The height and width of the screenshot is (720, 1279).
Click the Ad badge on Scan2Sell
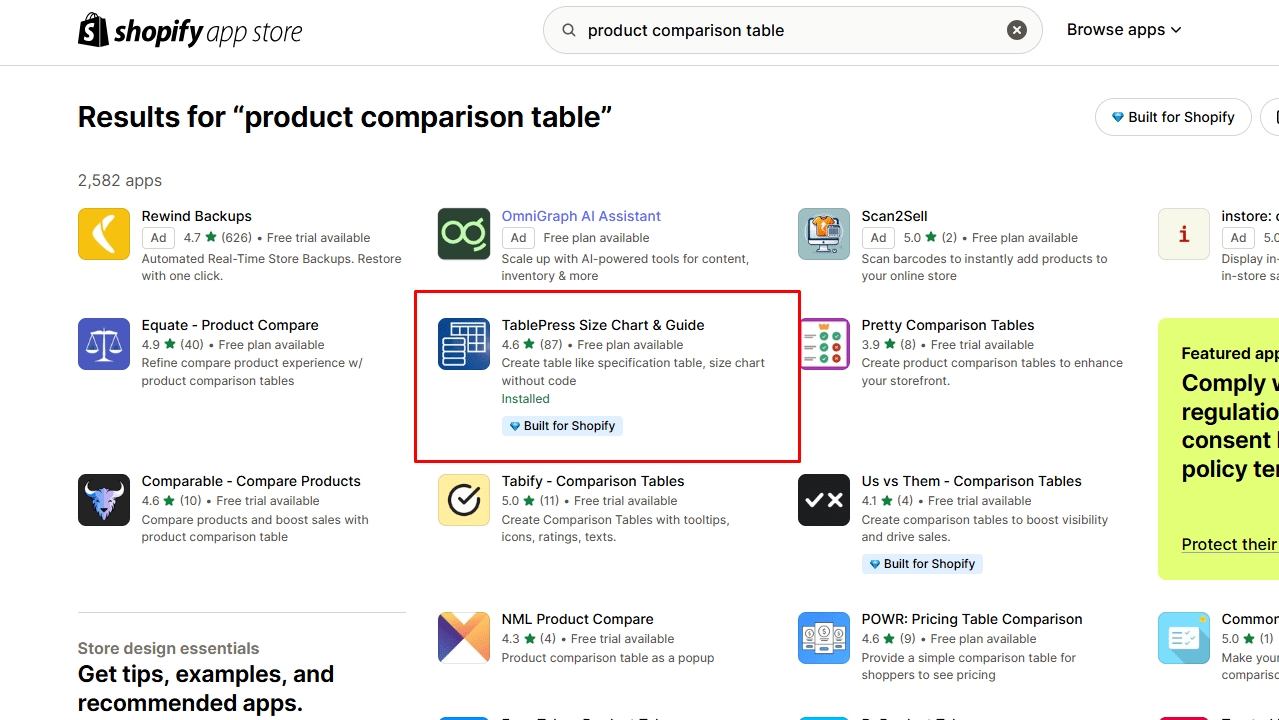click(x=878, y=238)
